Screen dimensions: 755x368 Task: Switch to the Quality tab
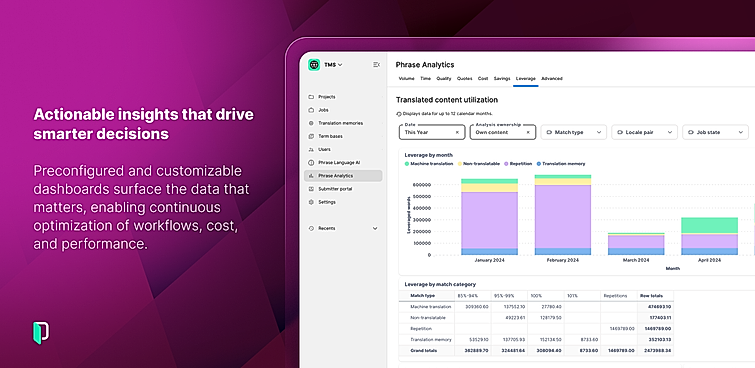444,79
